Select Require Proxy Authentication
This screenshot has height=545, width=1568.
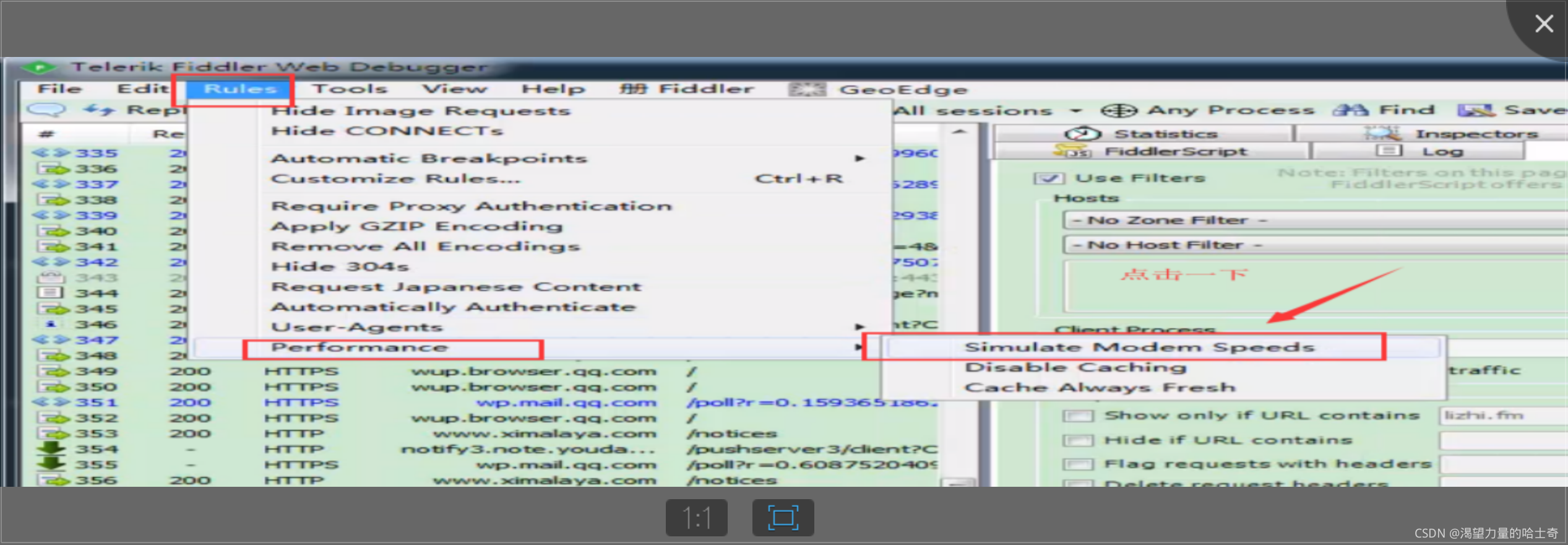(472, 206)
